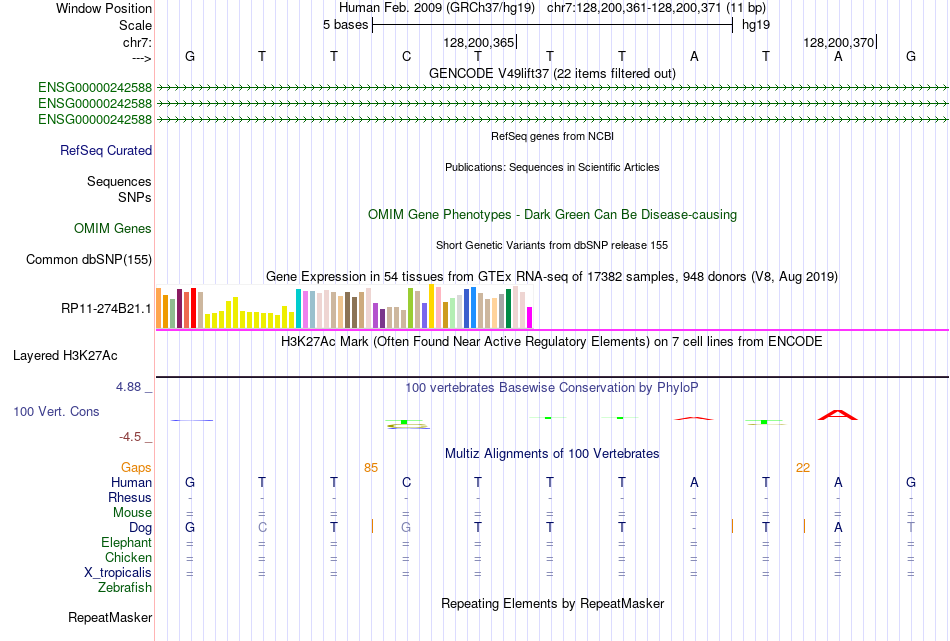The image size is (950, 641).
Task: Click the Common dbSNP(155) label
Action: [89, 259]
